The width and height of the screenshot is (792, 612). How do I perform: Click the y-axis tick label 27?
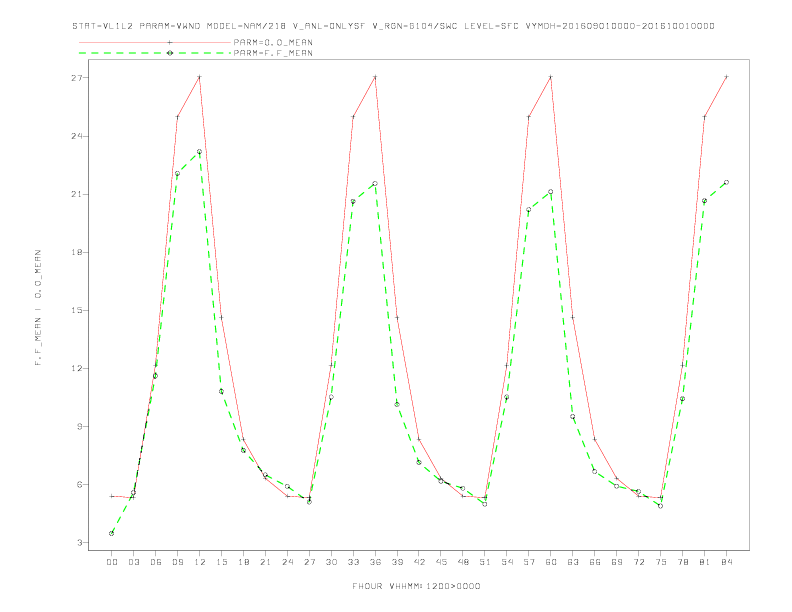coord(76,78)
